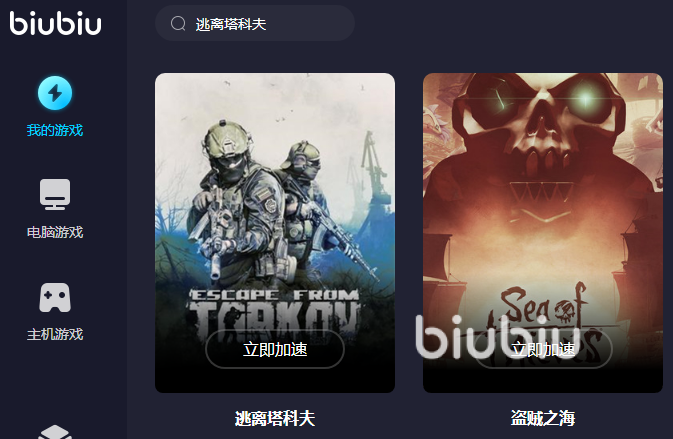The image size is (673, 439).
Task: Focus the search field containing 逃离塔科夫
Action: [x=255, y=23]
